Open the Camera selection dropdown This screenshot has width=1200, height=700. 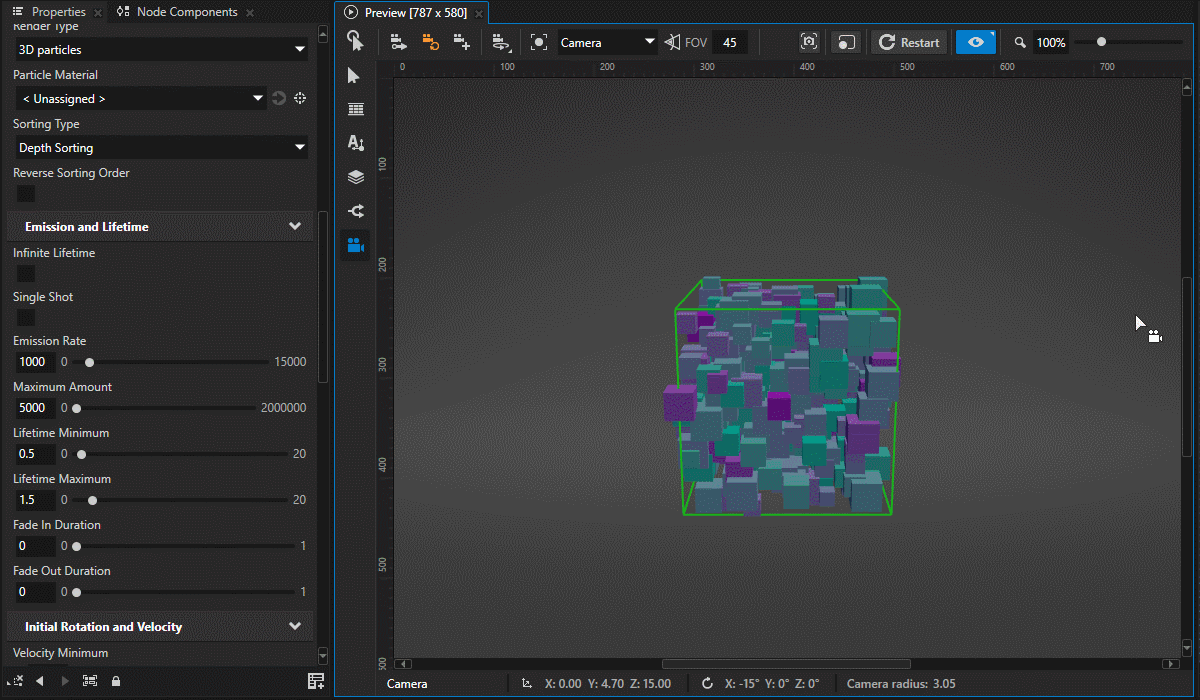[x=607, y=42]
